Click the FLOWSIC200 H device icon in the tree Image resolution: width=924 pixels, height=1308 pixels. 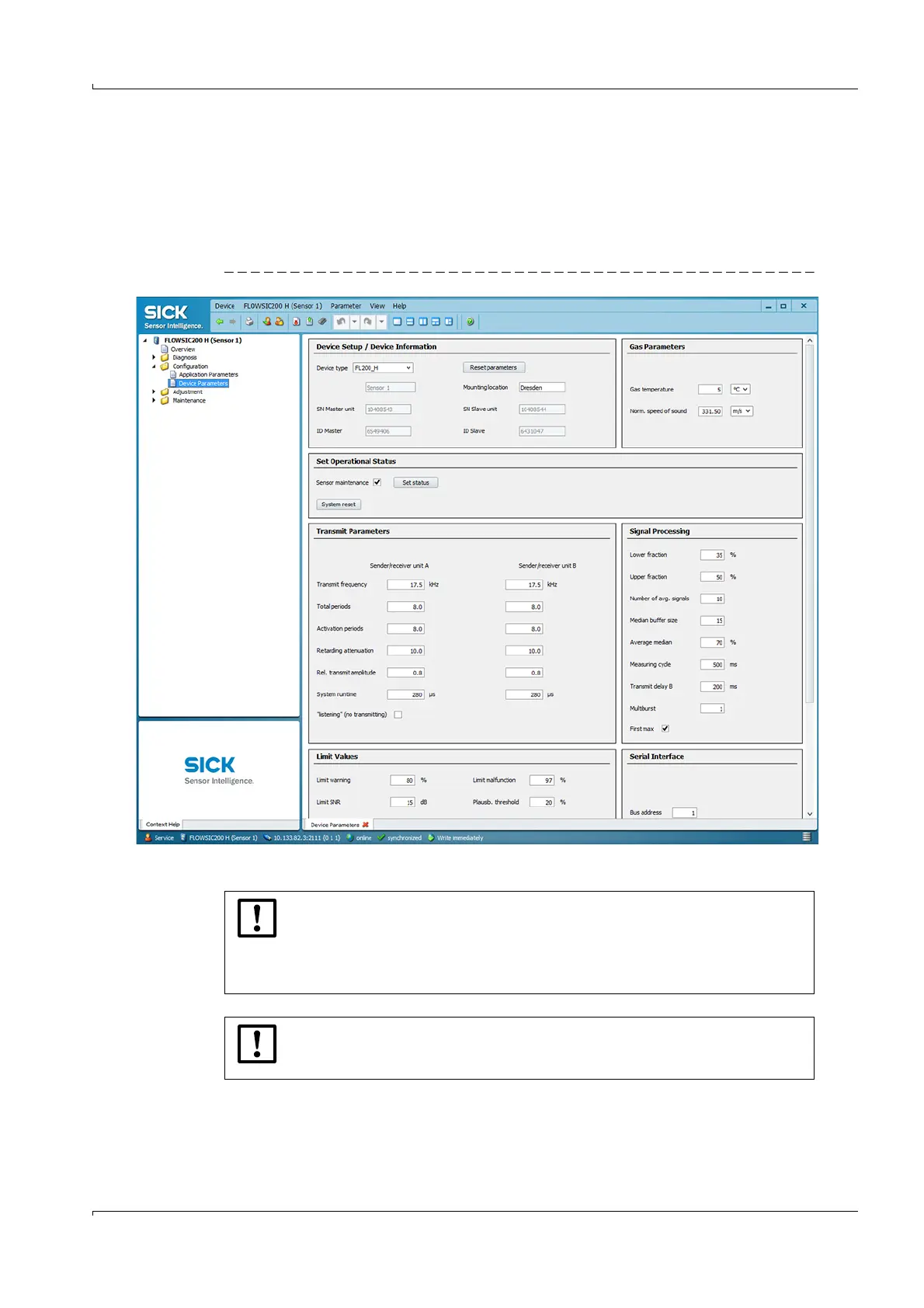(x=156, y=340)
